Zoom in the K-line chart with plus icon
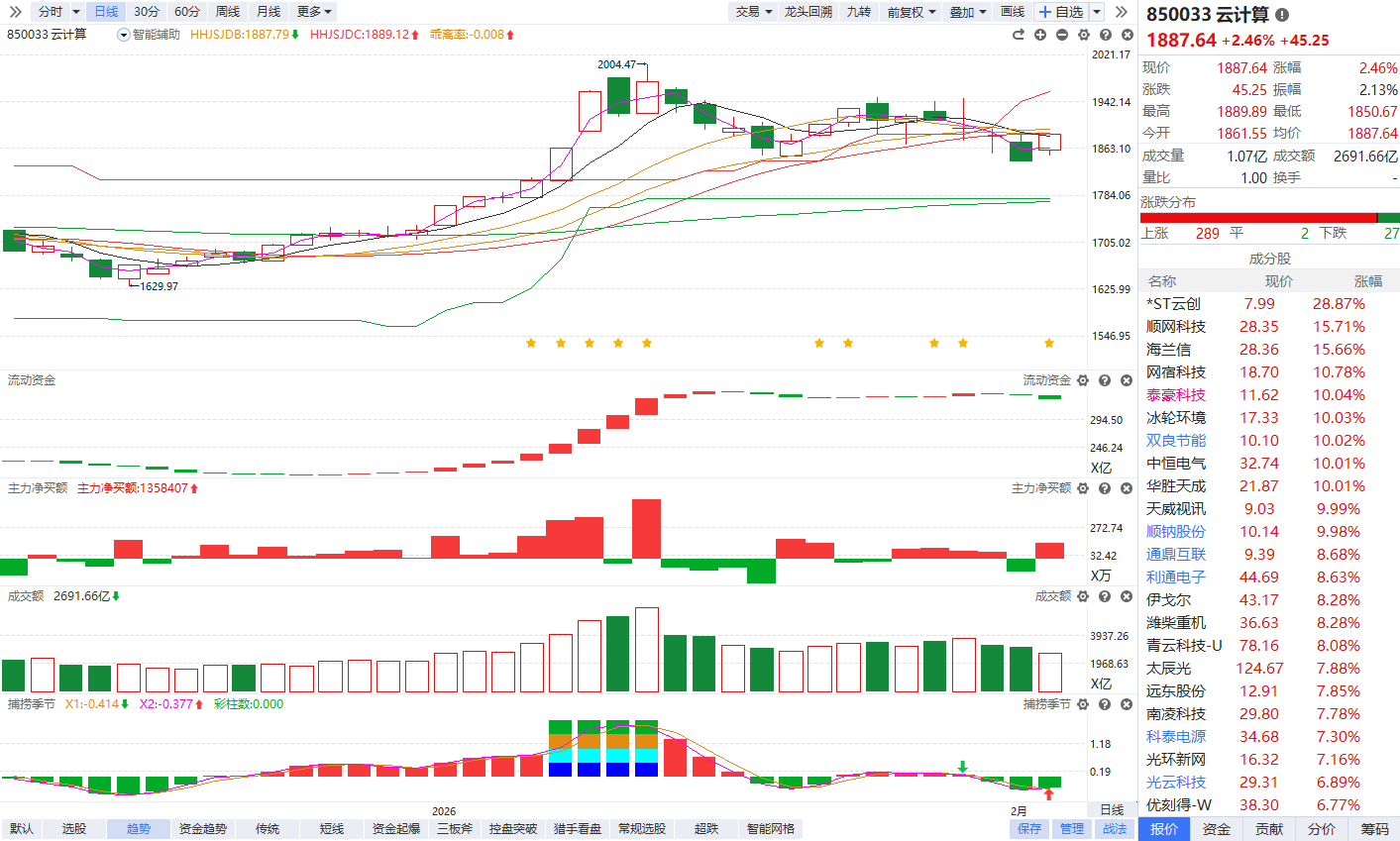1400x841 pixels. click(1040, 35)
